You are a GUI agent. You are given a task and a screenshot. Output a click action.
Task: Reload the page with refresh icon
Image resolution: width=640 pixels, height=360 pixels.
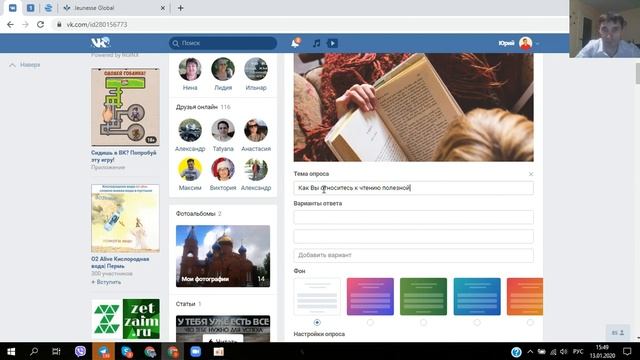point(40,24)
